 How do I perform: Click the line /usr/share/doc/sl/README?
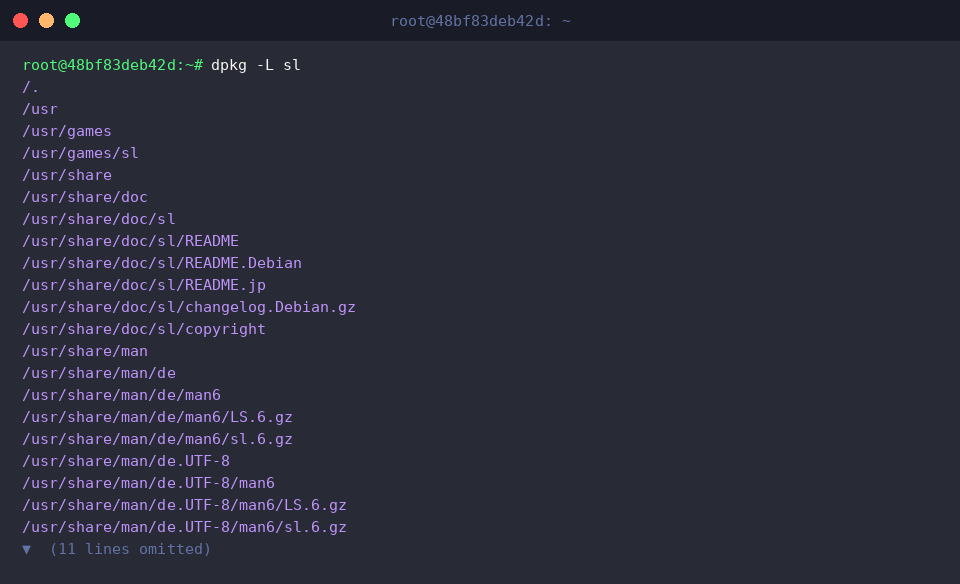coord(130,241)
